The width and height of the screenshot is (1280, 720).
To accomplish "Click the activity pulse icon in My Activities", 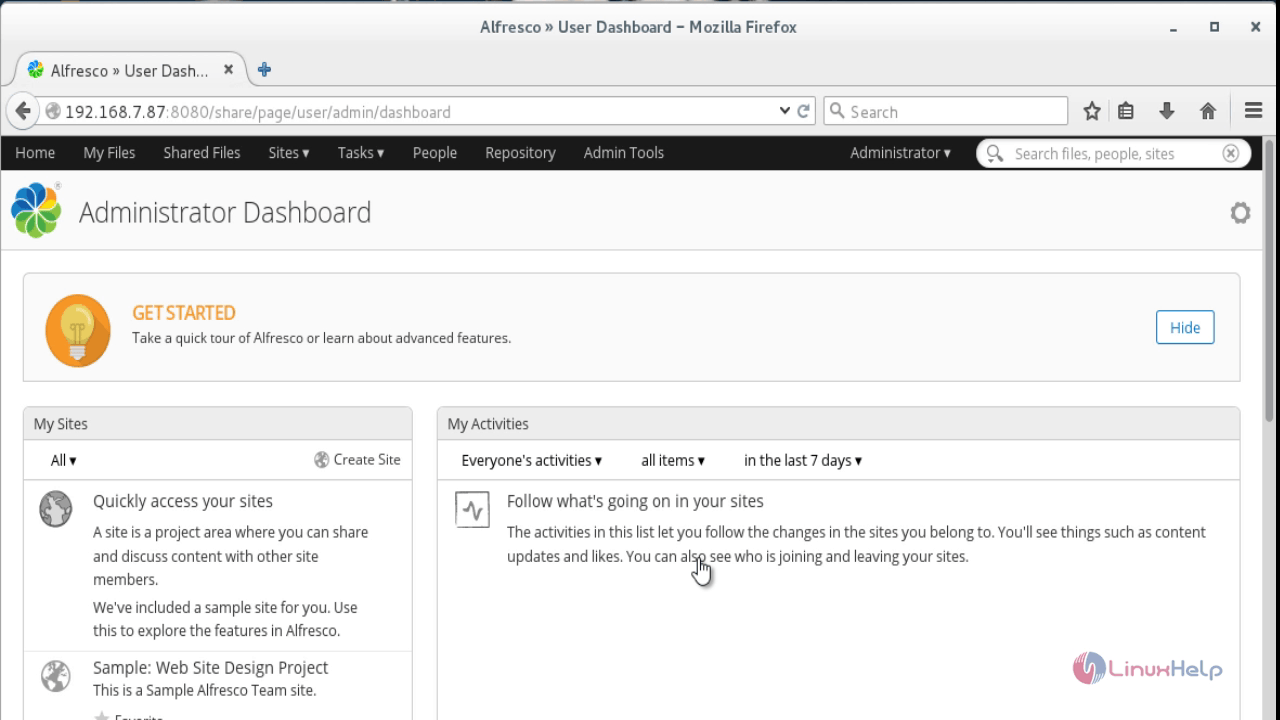I will [x=472, y=509].
